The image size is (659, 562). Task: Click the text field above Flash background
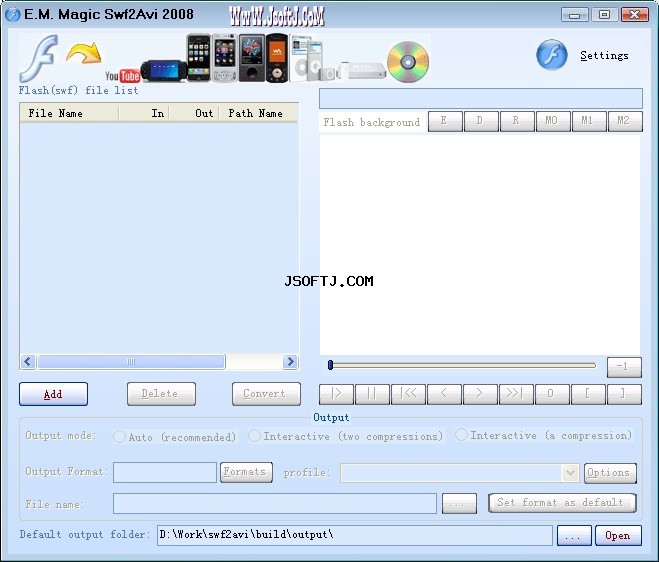481,98
